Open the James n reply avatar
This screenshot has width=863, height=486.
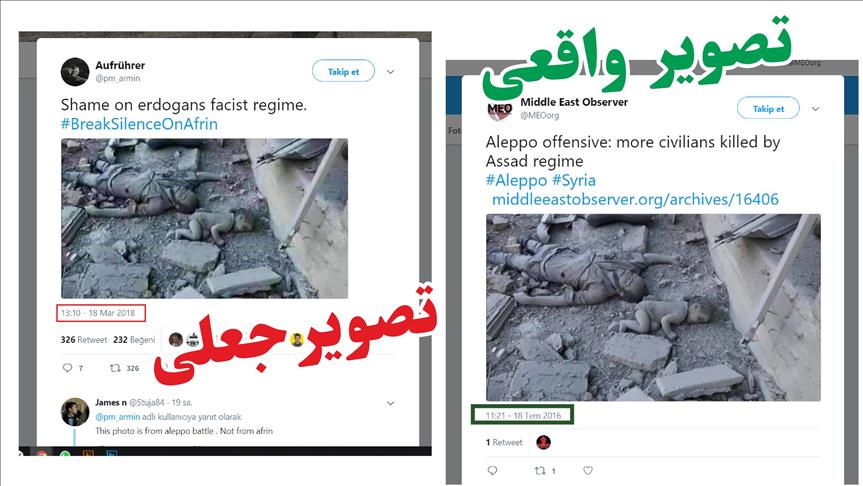click(75, 412)
